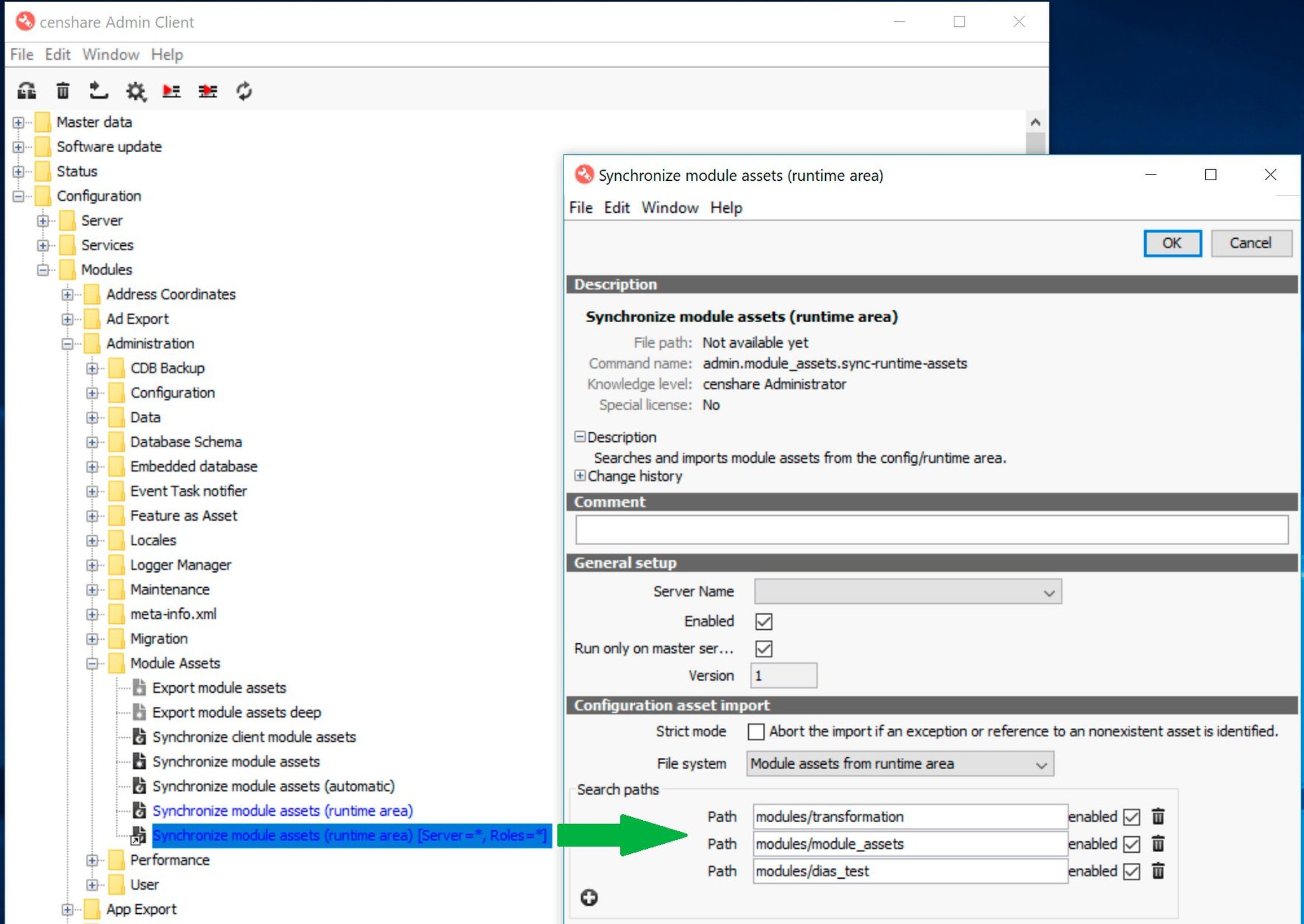
Task: Uncheck enabled for modules/module_assets path
Action: [x=1131, y=844]
